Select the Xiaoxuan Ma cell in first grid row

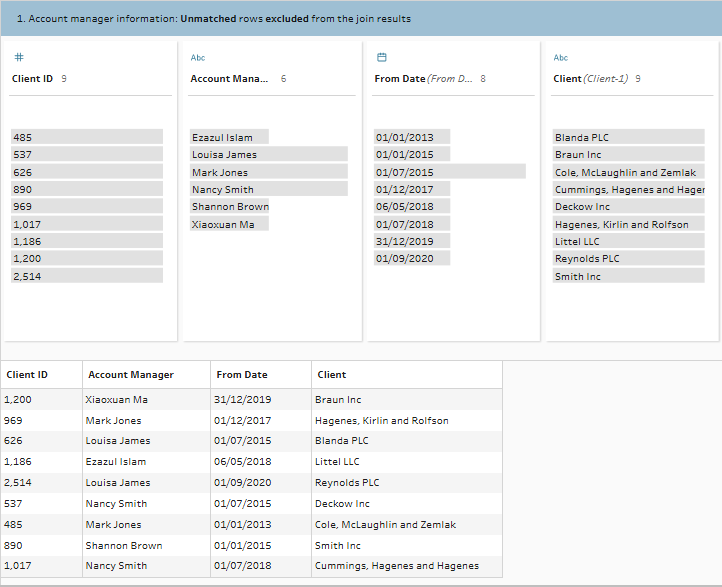click(x=117, y=400)
